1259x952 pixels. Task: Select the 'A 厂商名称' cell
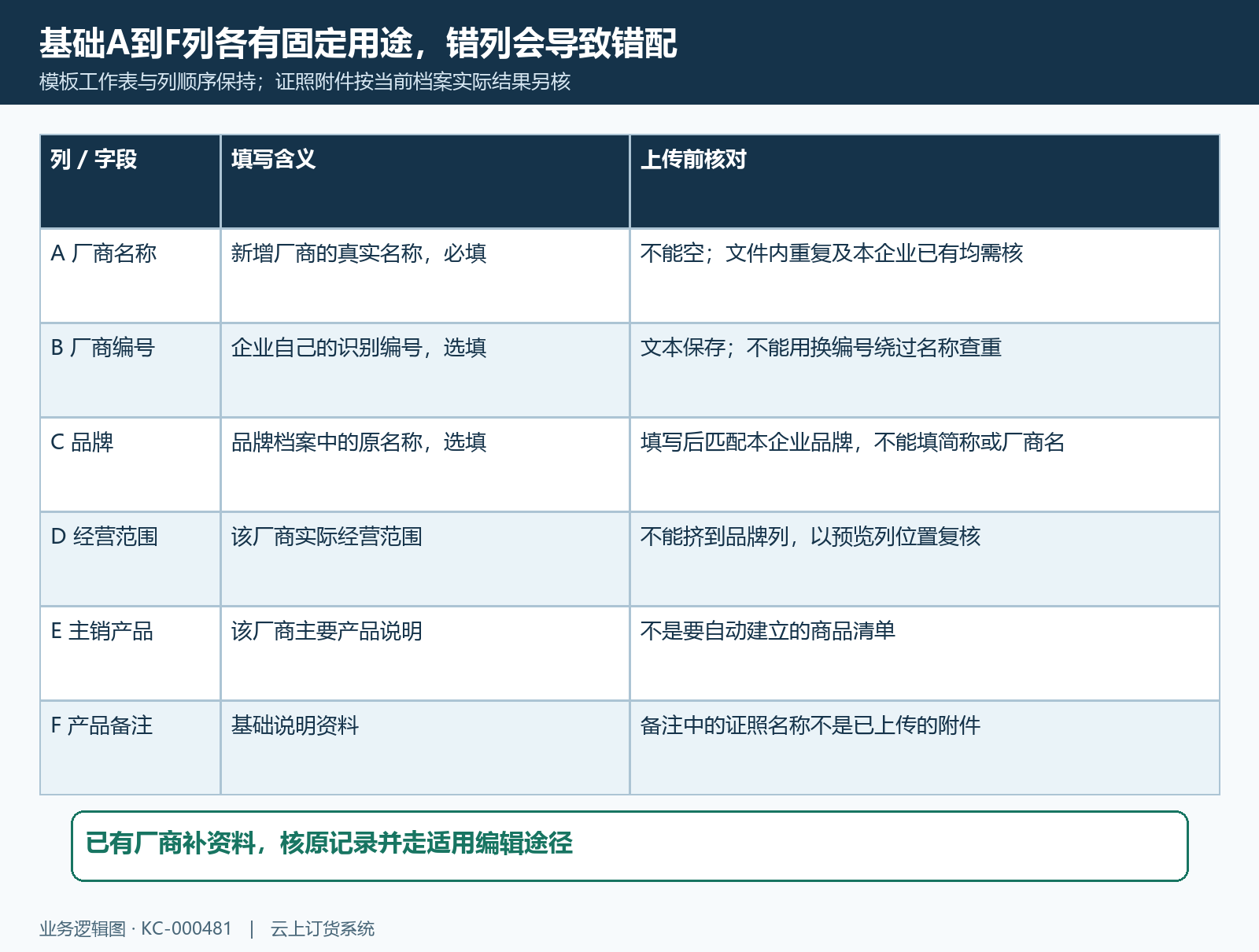pyautogui.click(x=131, y=276)
